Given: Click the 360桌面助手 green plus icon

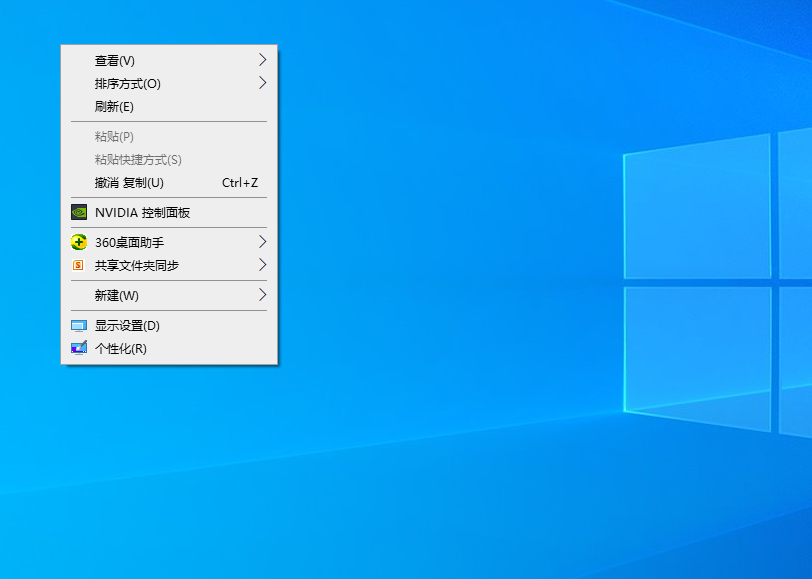Looking at the screenshot, I should [x=79, y=242].
